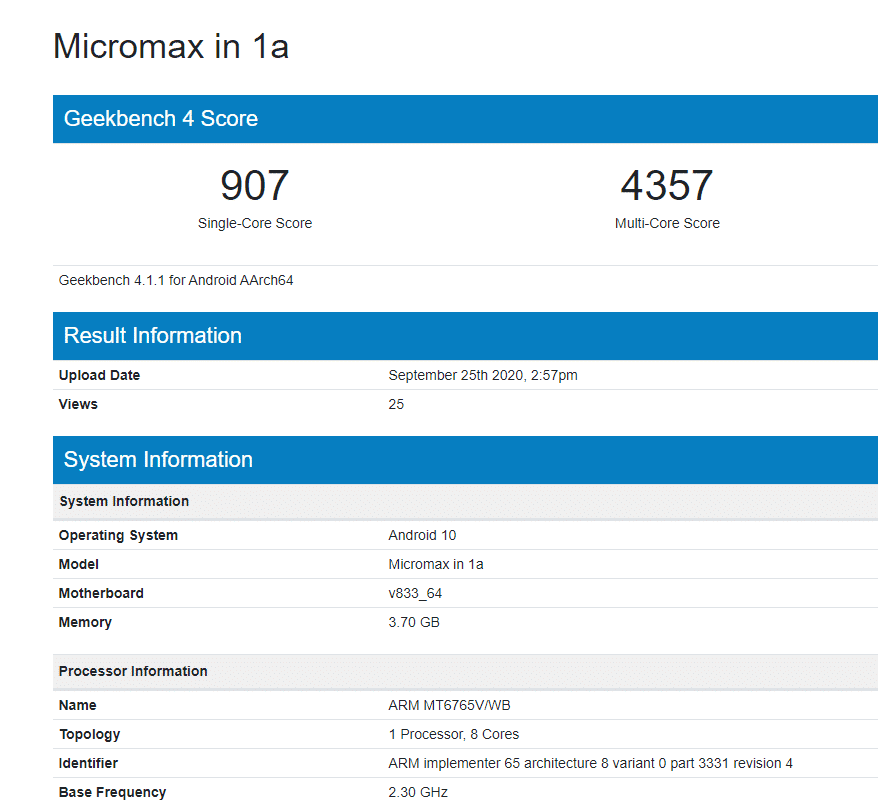Select the Android 10 operating system value

pos(422,535)
